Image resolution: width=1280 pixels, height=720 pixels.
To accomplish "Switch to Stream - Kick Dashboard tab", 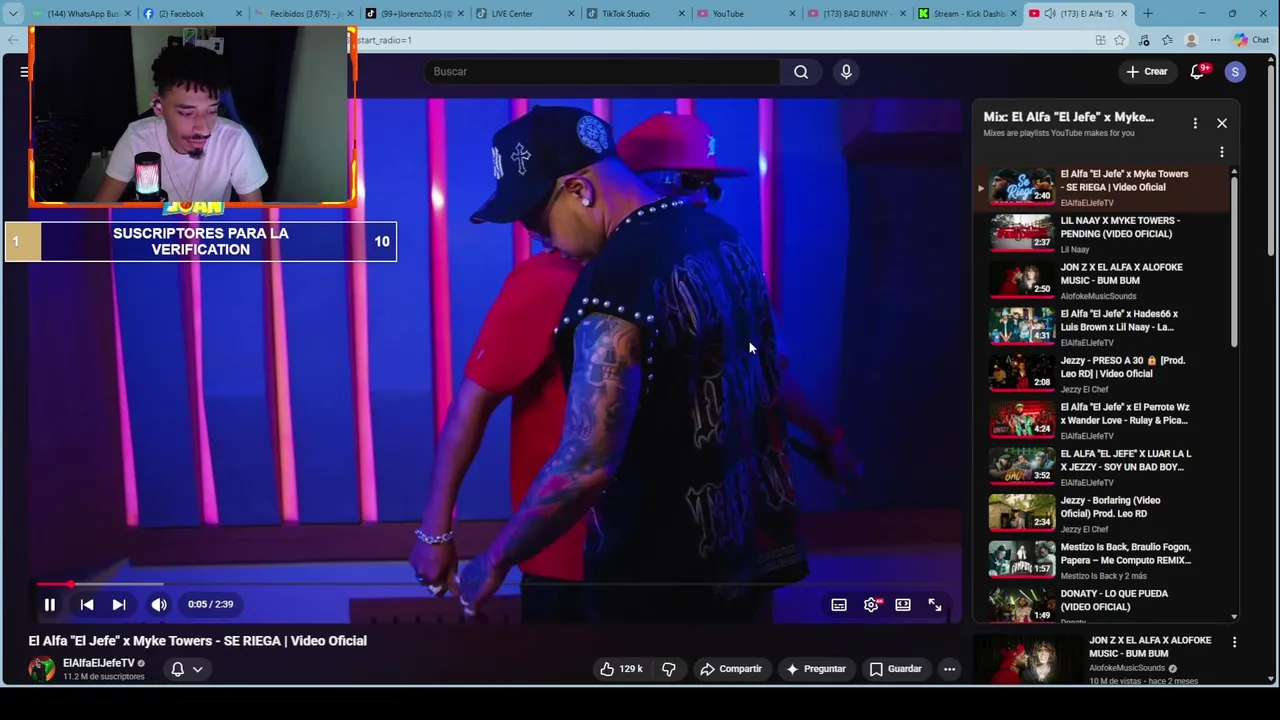I will pyautogui.click(x=965, y=13).
